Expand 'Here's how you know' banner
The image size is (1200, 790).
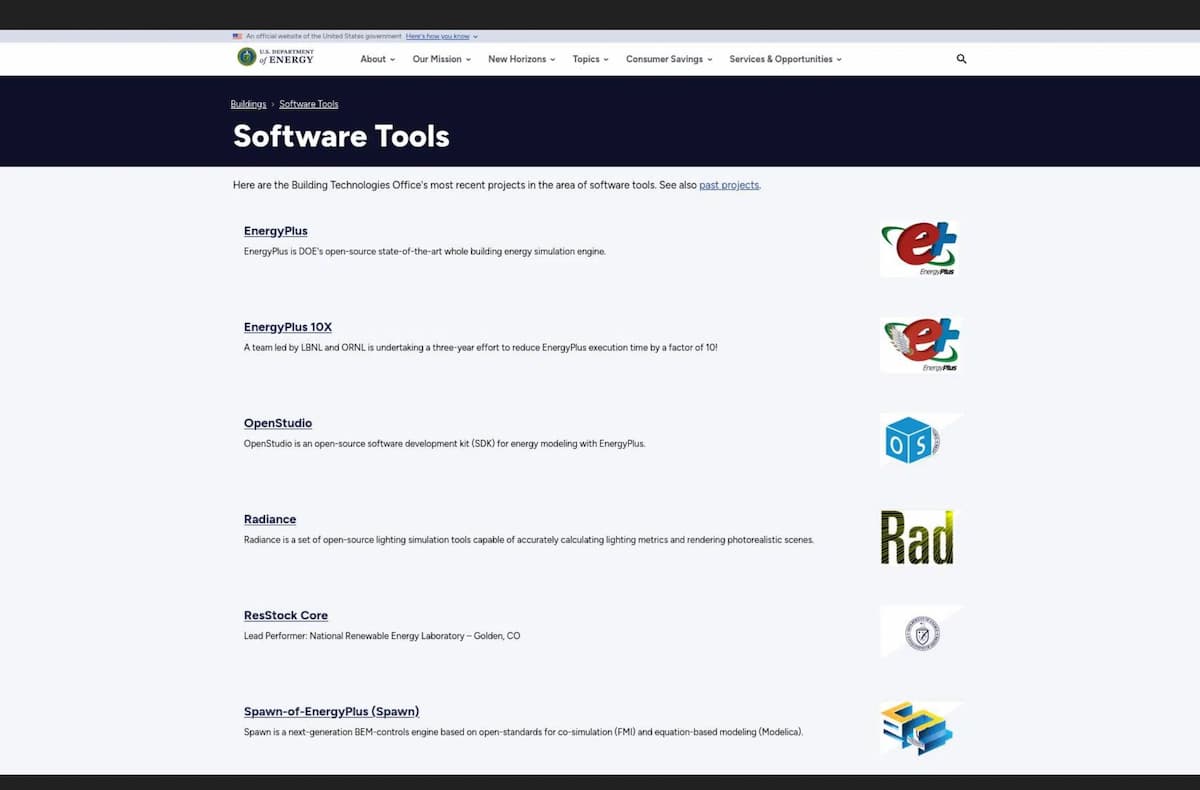point(441,36)
